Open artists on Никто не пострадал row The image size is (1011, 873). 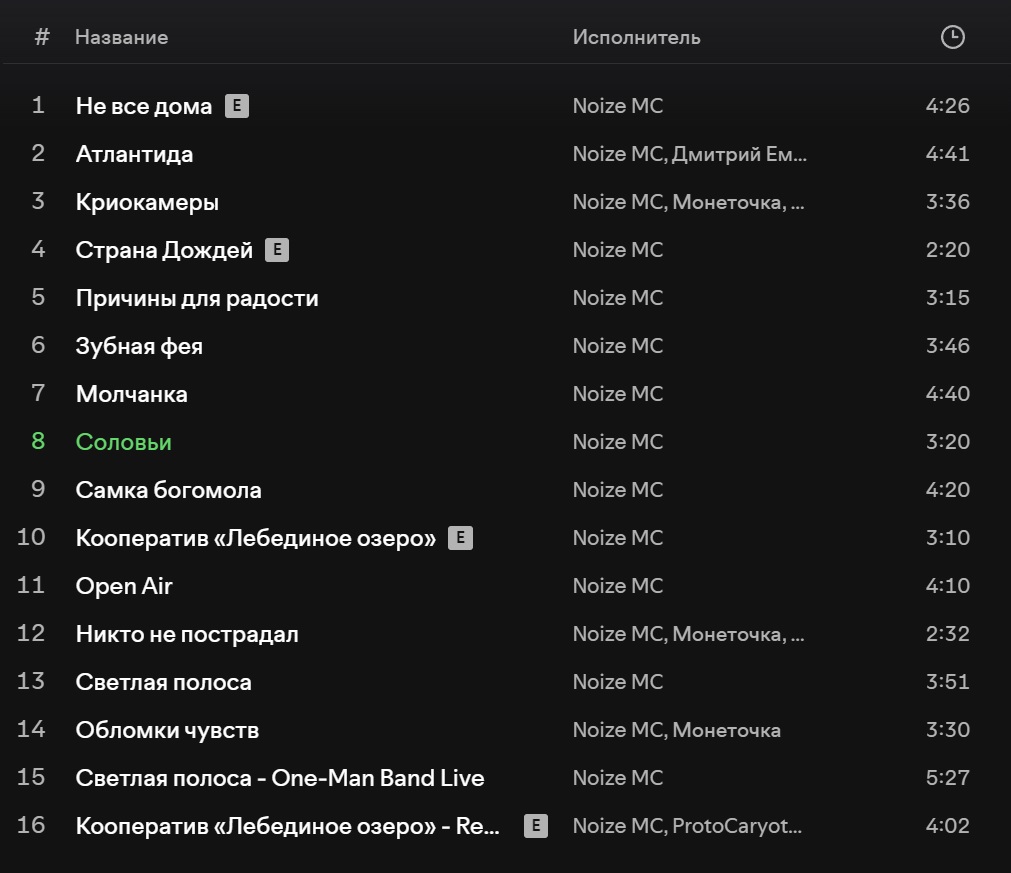[689, 634]
